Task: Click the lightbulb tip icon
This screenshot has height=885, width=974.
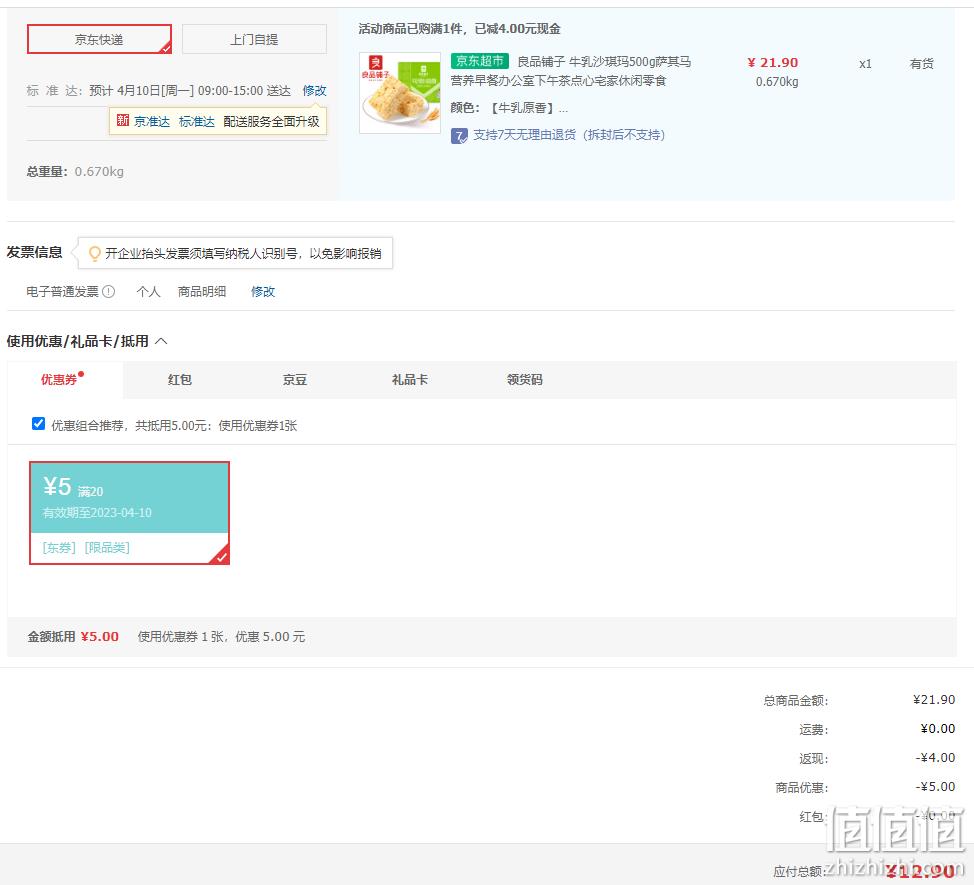Action: (94, 253)
